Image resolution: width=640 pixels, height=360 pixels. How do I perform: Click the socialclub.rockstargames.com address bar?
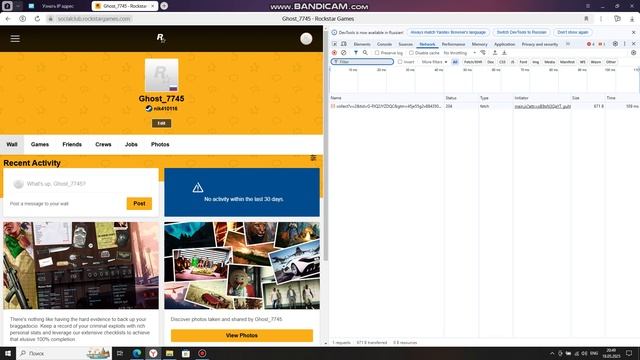coord(94,19)
